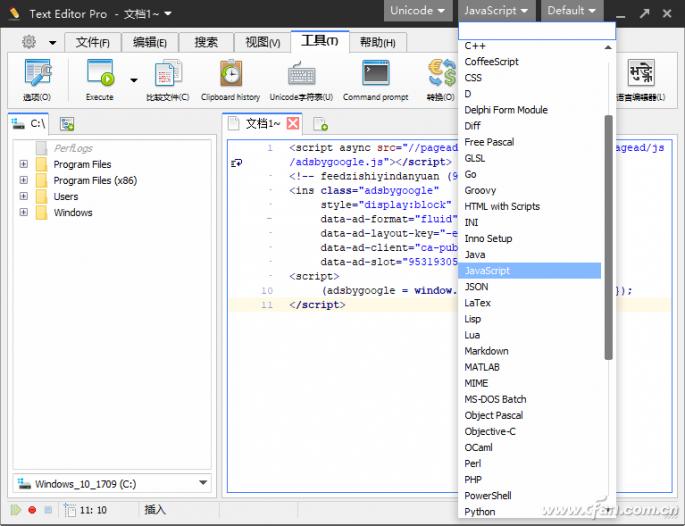Select Markdown from the language list
Screen dimensions: 685x526
(486, 351)
